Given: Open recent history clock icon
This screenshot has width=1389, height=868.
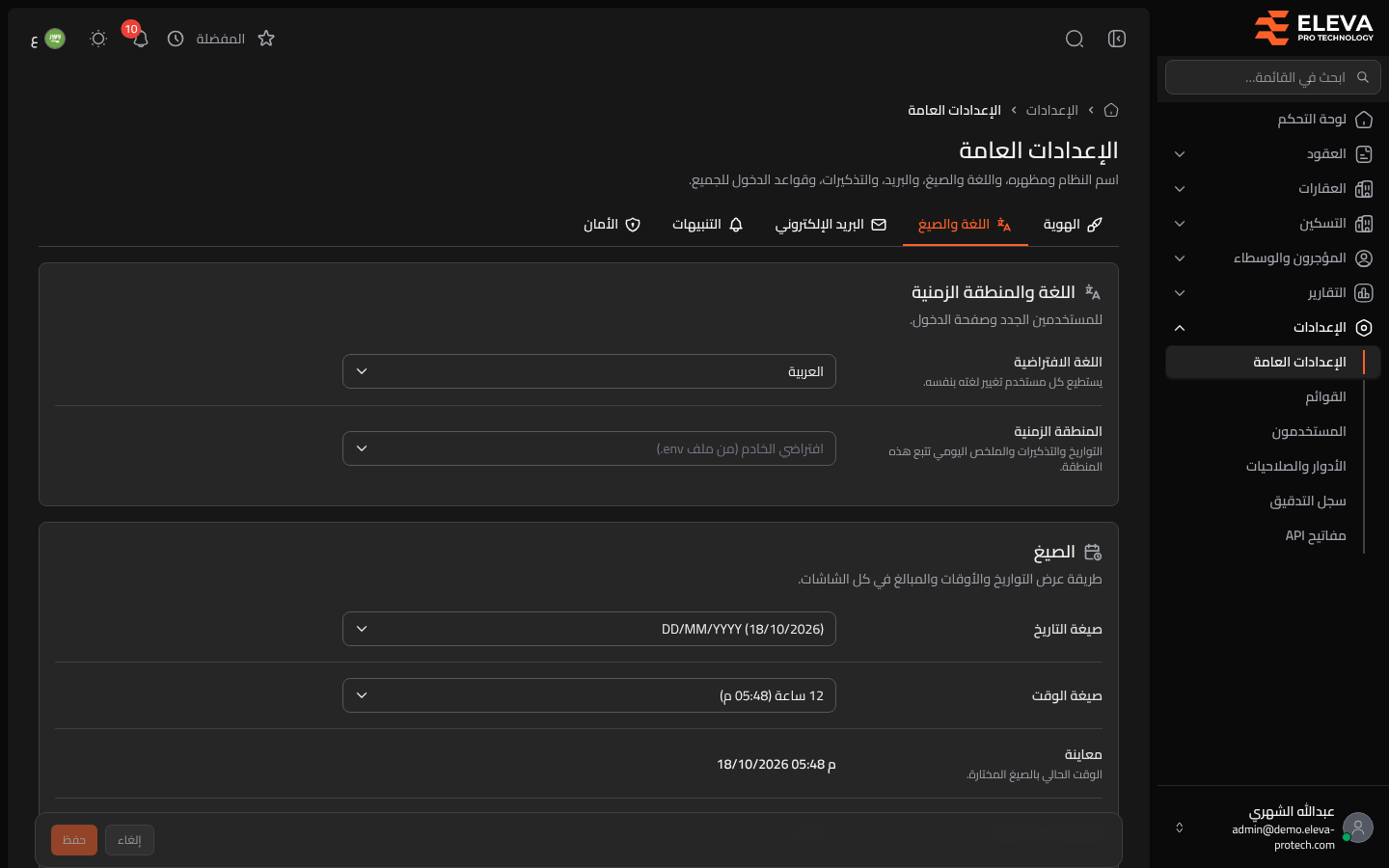Looking at the screenshot, I should coord(176,39).
